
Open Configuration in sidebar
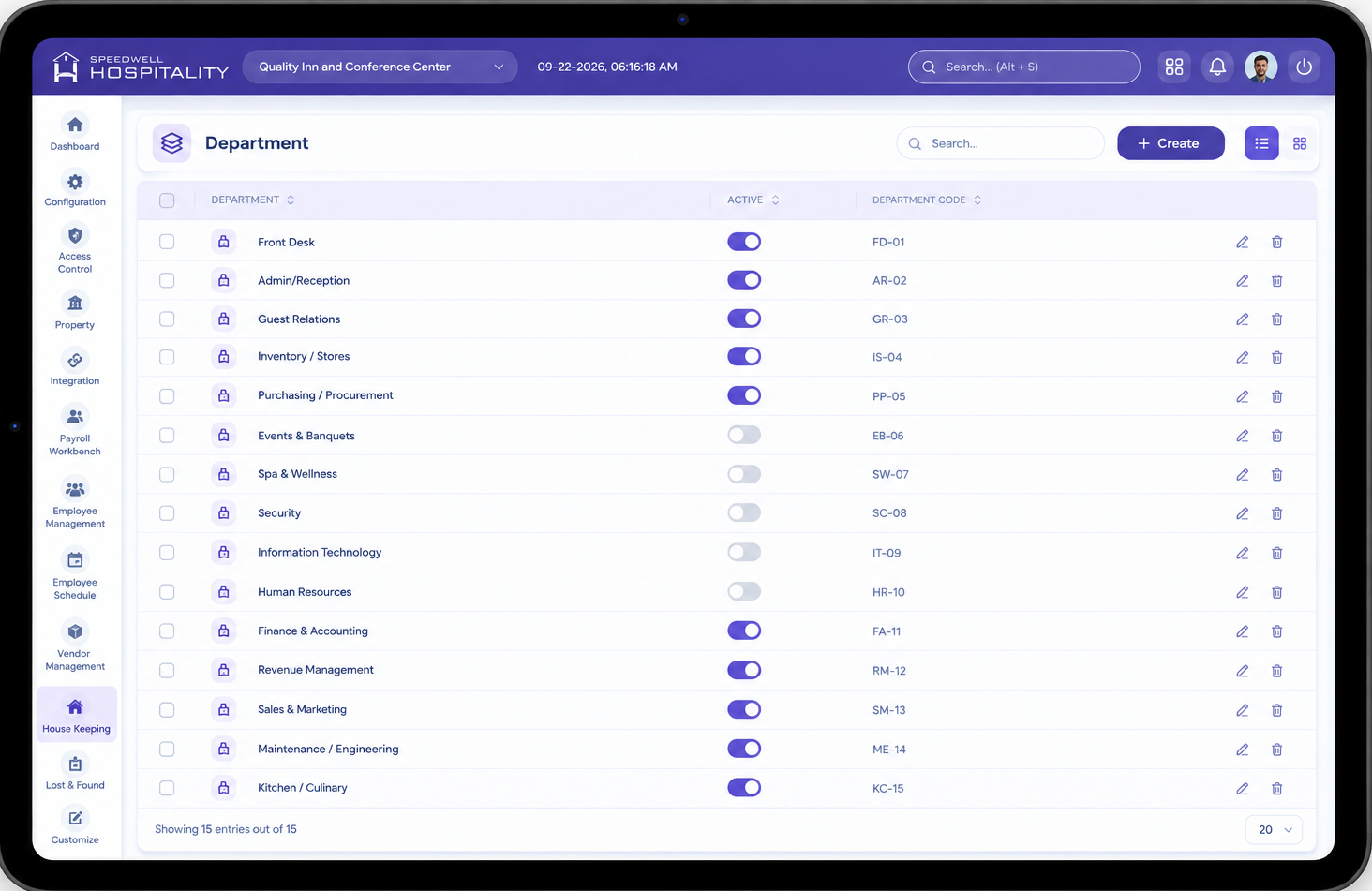tap(75, 188)
